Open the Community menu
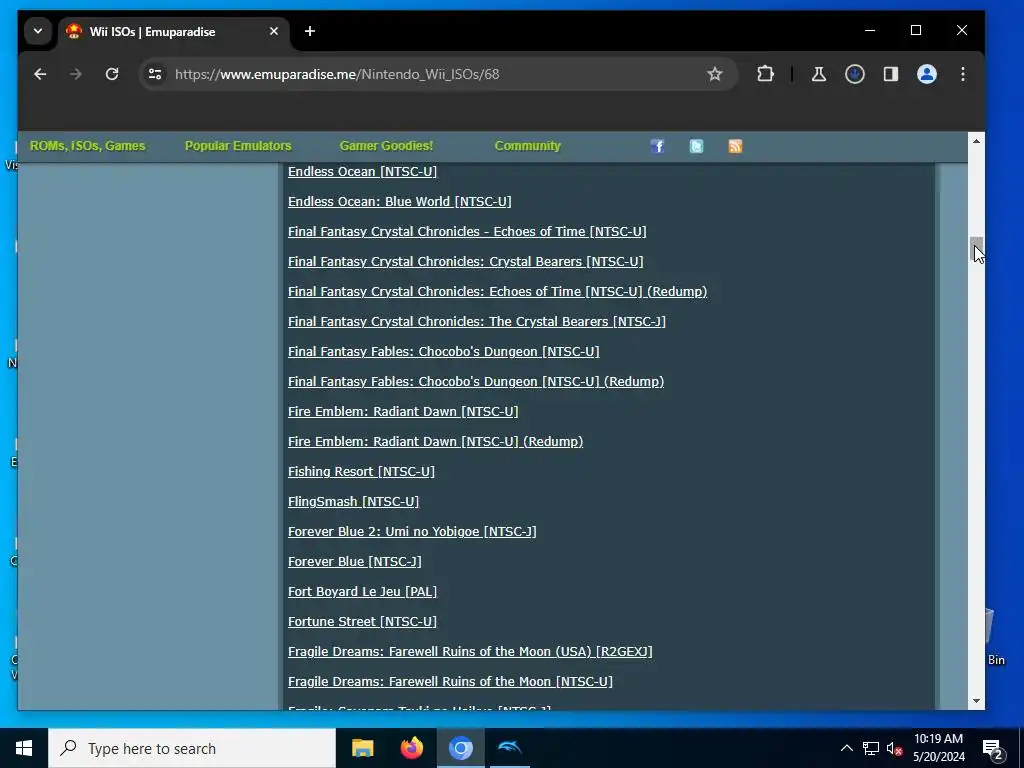 pyautogui.click(x=527, y=146)
